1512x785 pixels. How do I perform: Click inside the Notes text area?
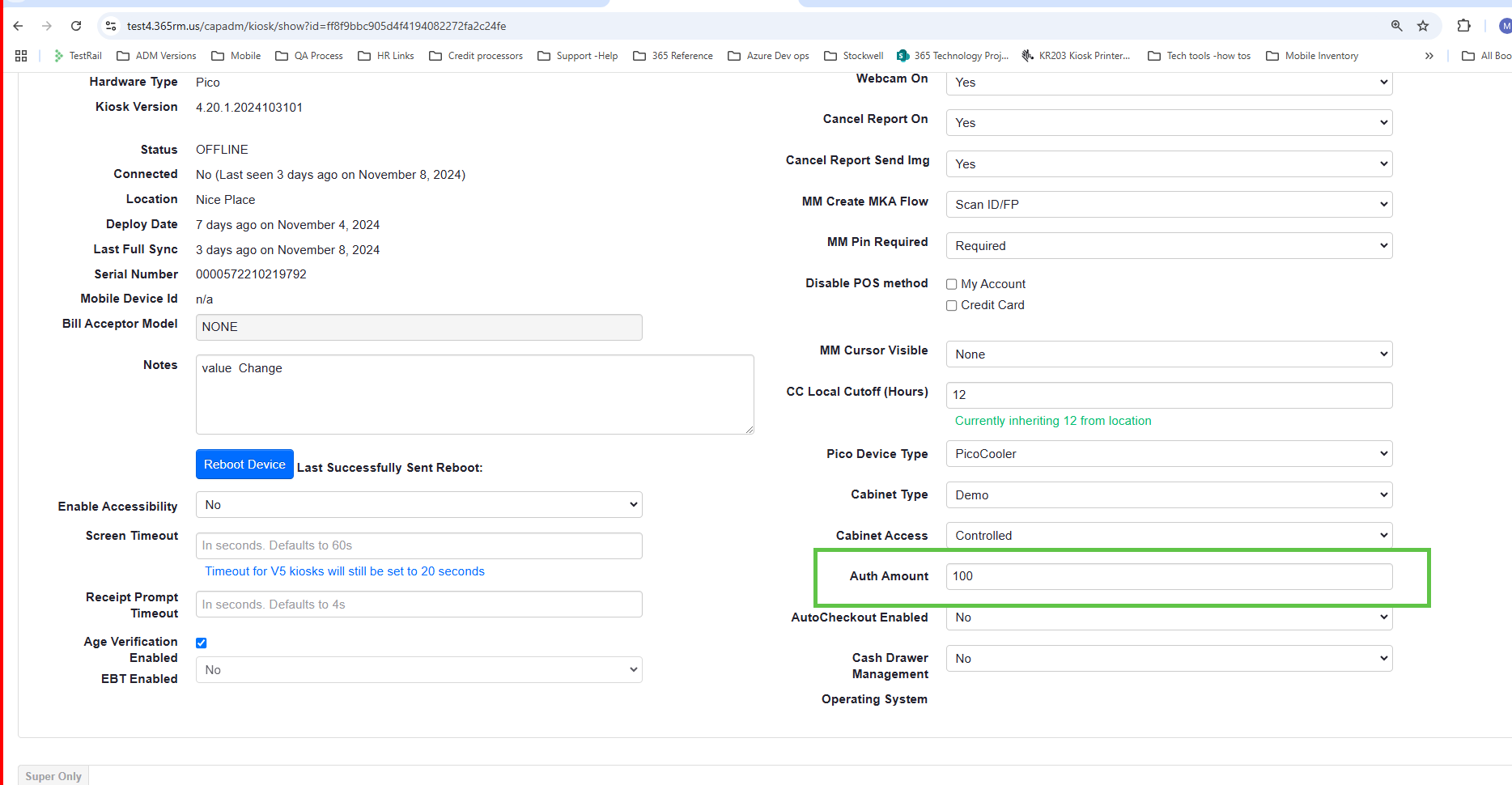474,394
